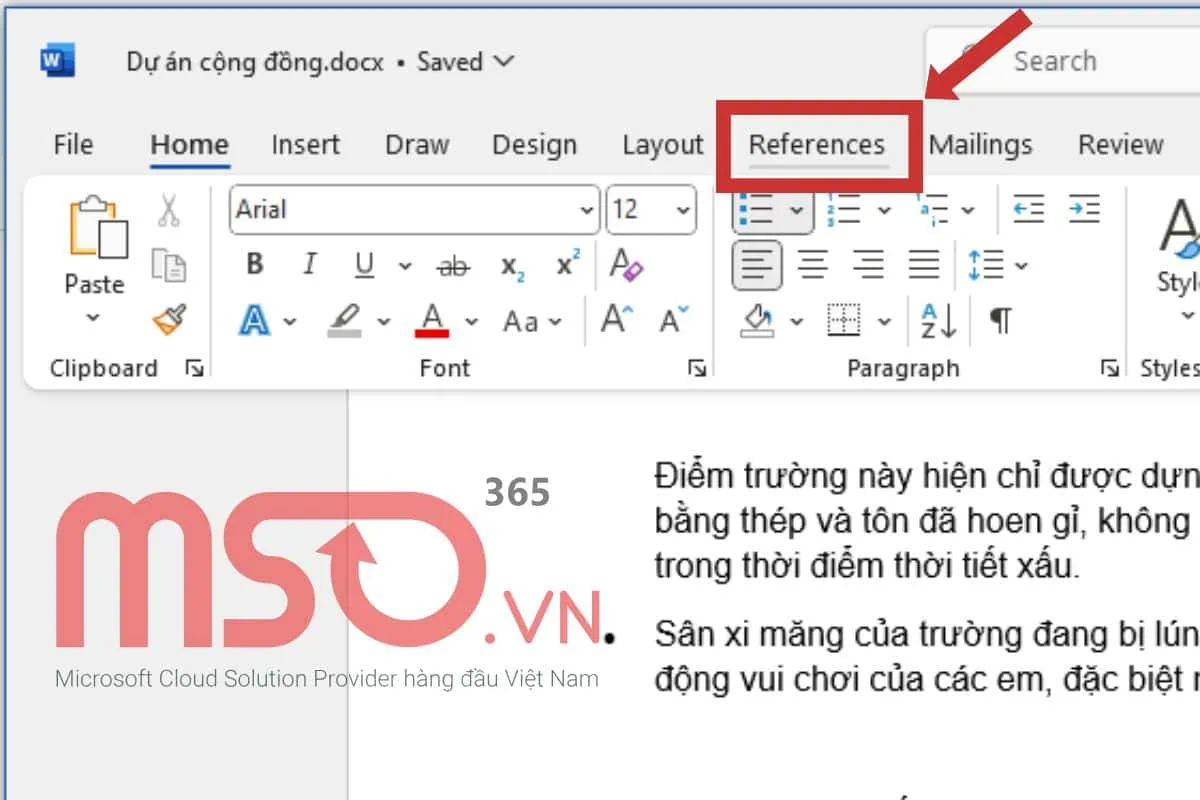Click the Copy icon
The width and height of the screenshot is (1200, 800).
coord(169,265)
